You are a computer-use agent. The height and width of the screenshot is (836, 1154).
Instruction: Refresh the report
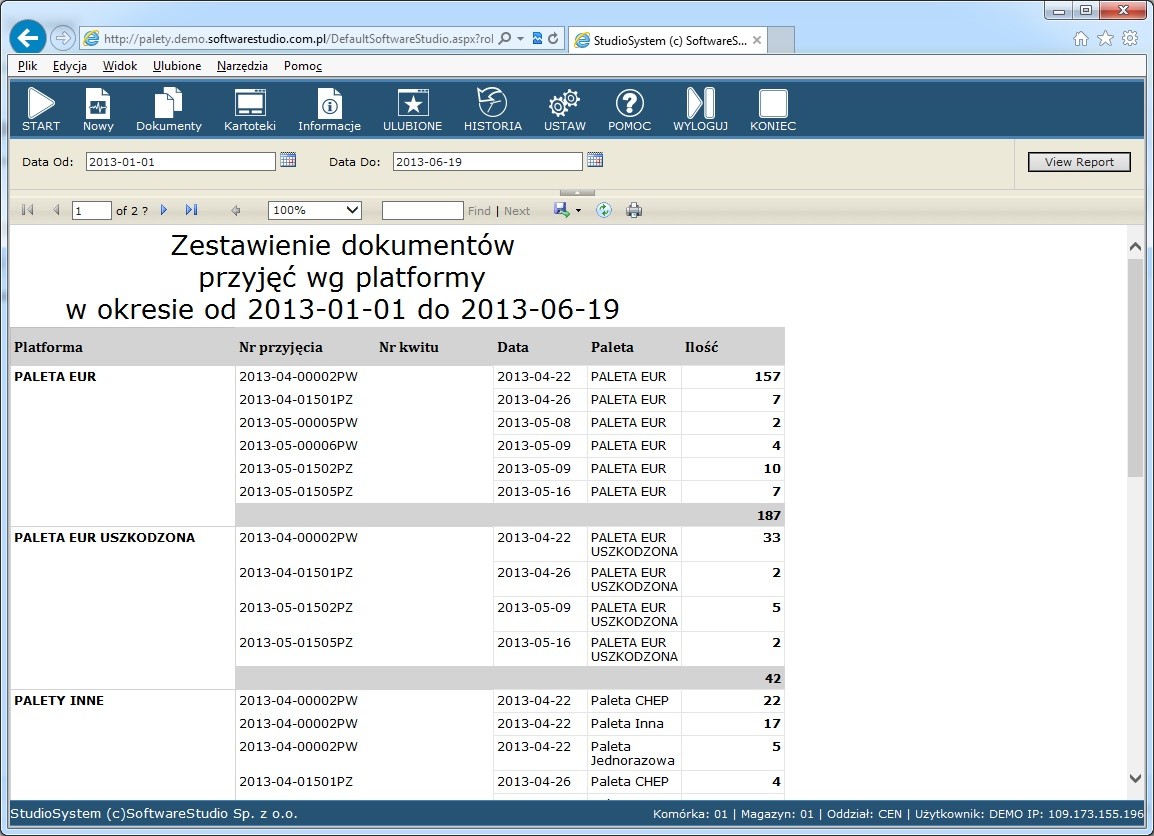603,210
